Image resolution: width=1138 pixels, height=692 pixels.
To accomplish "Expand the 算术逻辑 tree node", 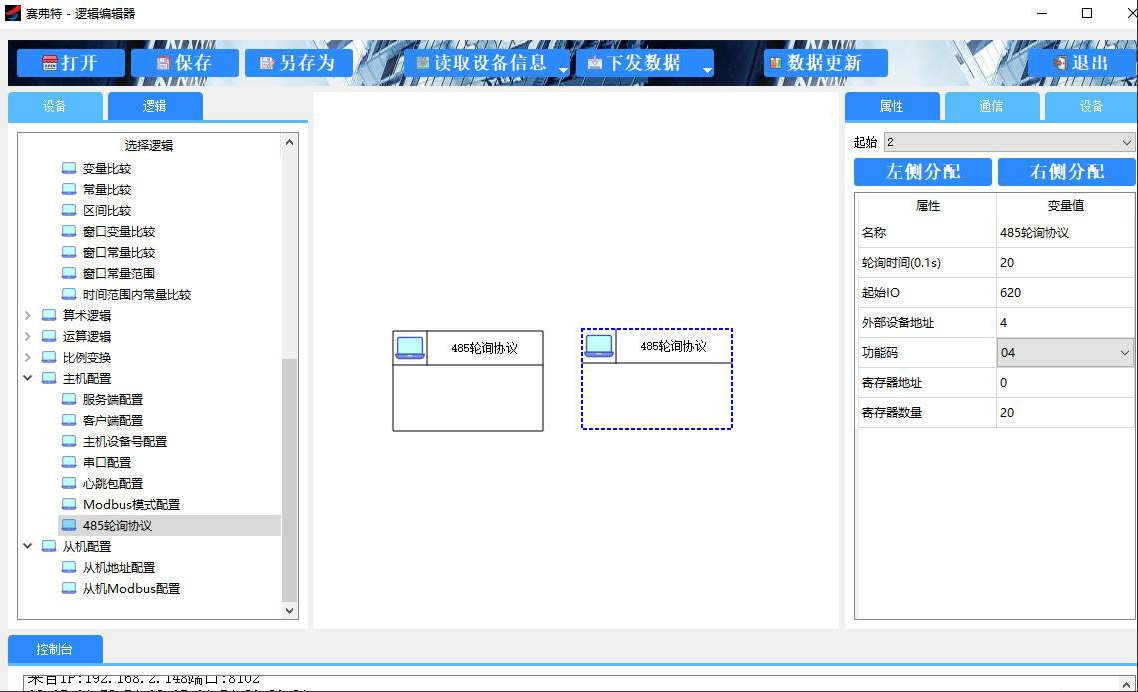I will (28, 316).
